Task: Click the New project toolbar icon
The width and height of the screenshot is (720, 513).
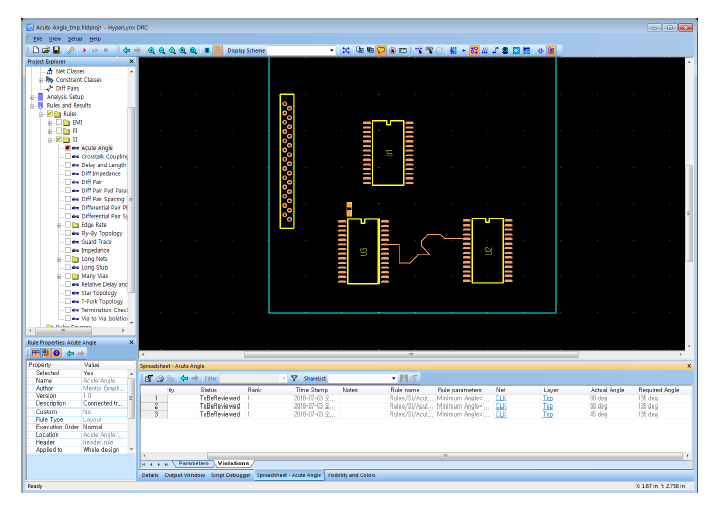Action: pos(34,49)
